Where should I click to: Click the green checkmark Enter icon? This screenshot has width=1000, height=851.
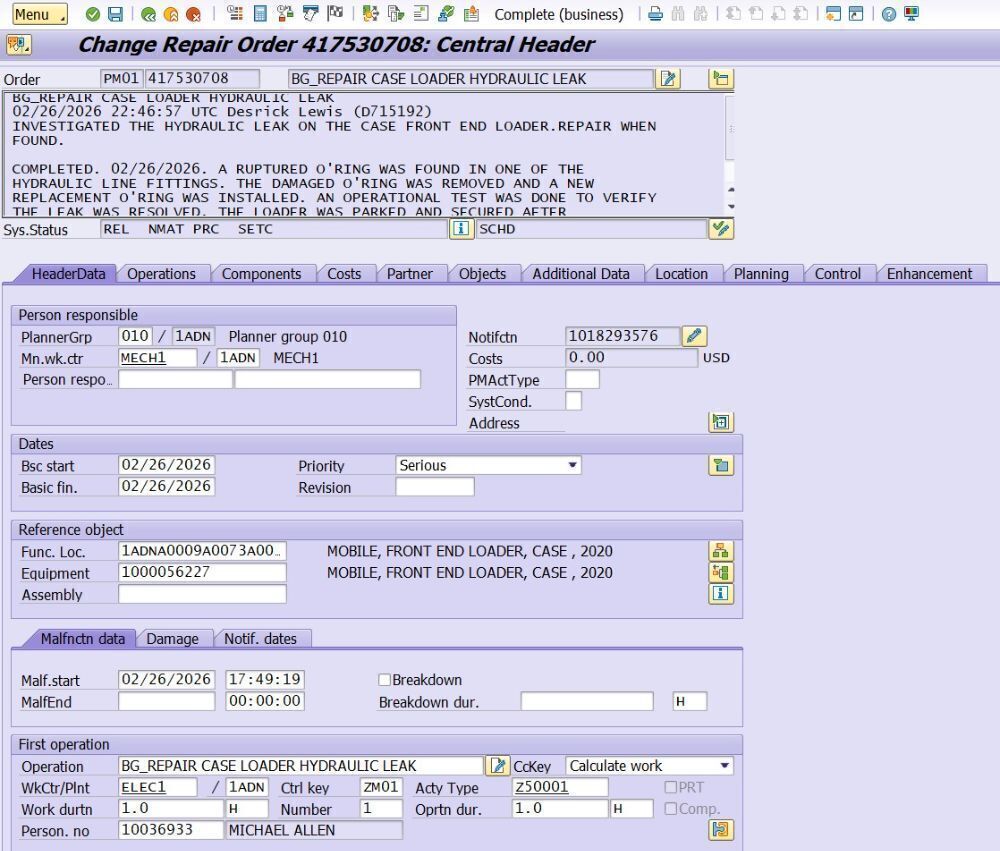pyautogui.click(x=92, y=14)
